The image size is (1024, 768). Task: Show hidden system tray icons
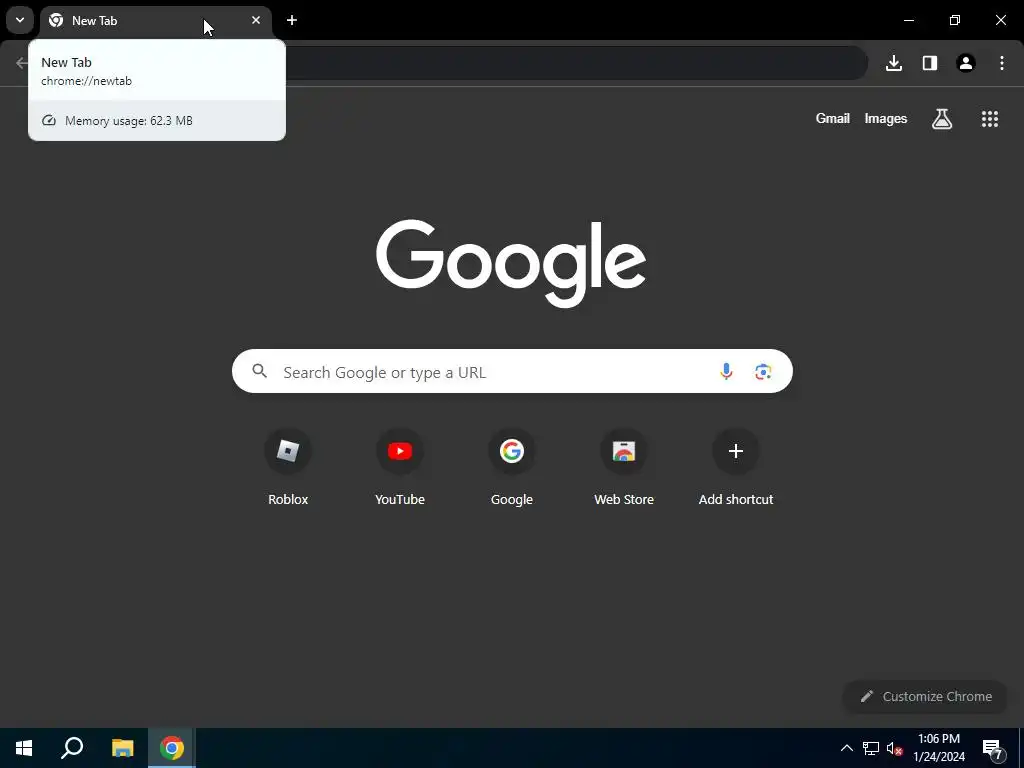846,748
